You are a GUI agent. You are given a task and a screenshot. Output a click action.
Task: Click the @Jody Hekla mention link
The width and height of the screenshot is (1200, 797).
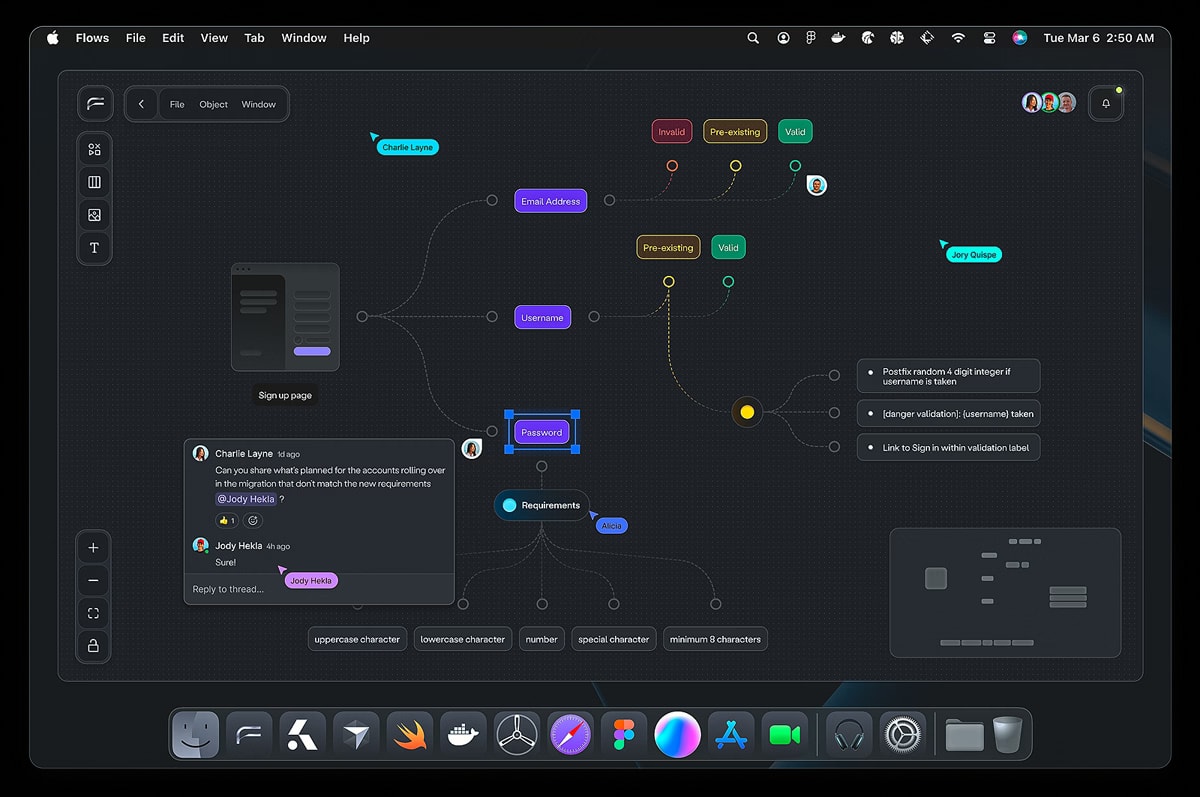pos(246,498)
